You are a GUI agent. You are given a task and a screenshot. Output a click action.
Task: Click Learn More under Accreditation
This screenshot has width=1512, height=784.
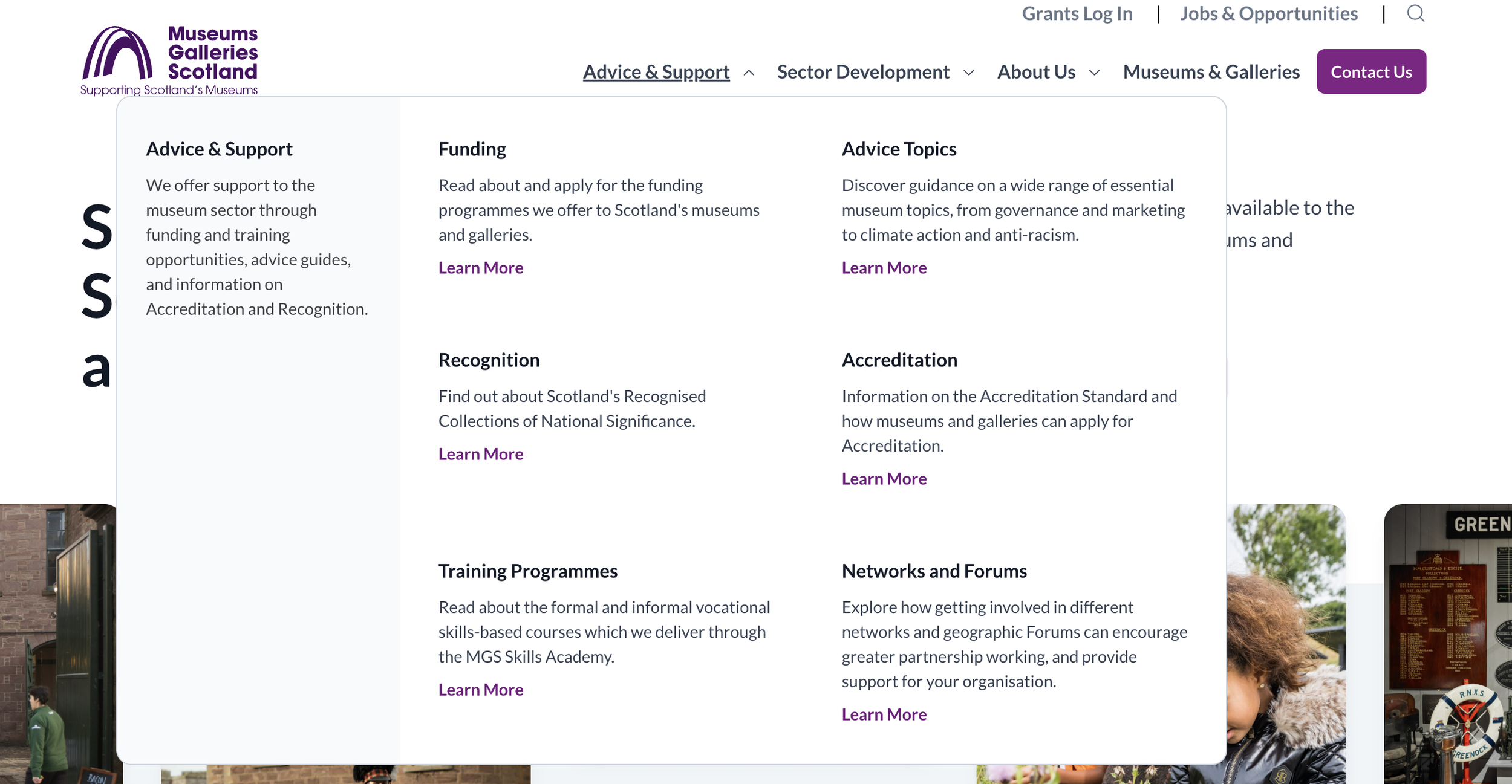coord(884,479)
